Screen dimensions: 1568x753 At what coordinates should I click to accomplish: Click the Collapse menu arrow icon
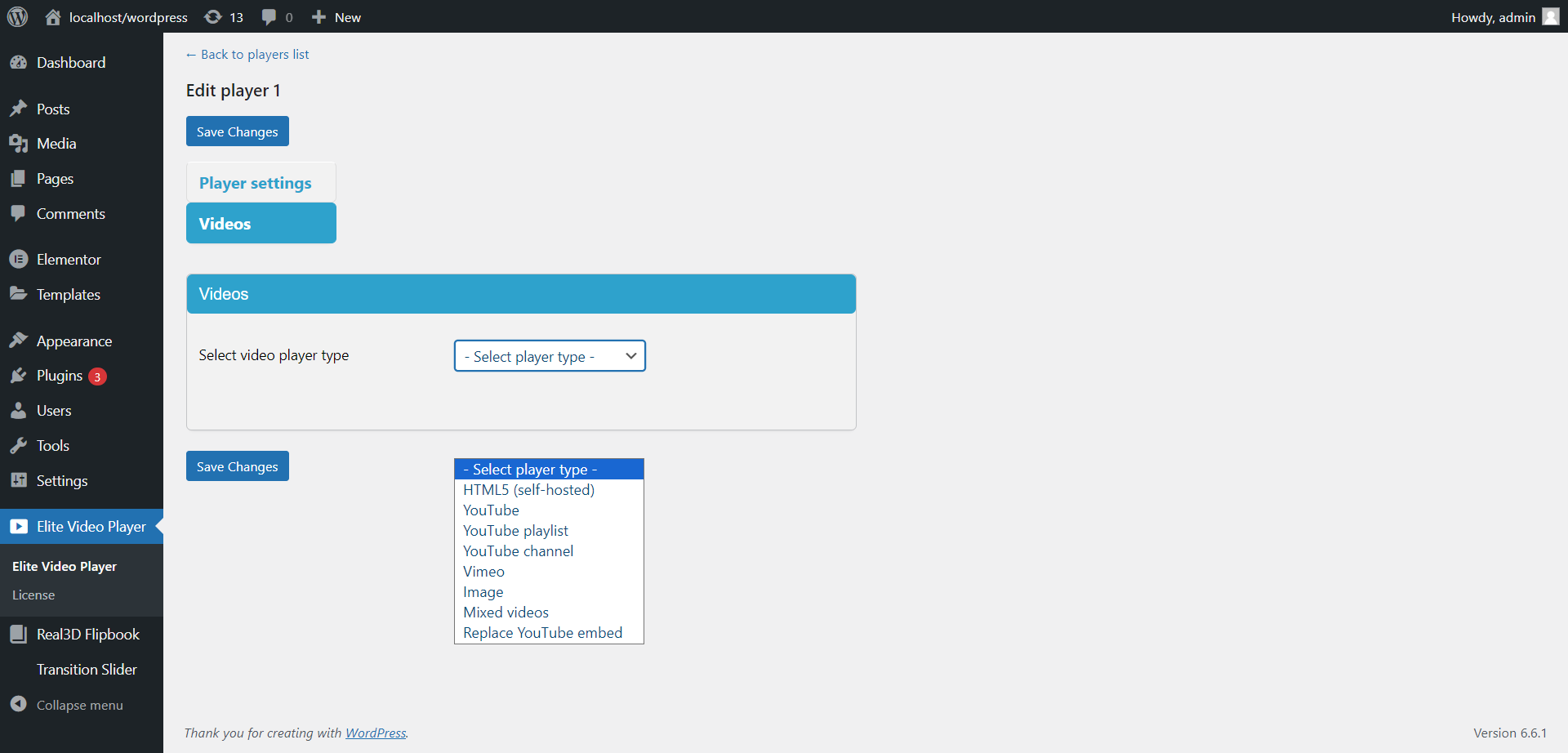tap(19, 704)
